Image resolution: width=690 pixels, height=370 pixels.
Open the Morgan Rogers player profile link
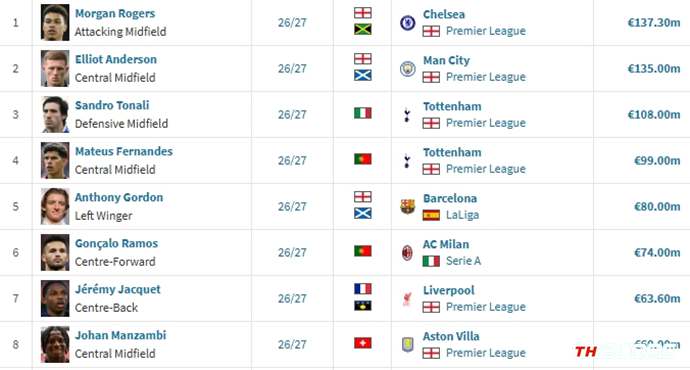pyautogui.click(x=115, y=14)
